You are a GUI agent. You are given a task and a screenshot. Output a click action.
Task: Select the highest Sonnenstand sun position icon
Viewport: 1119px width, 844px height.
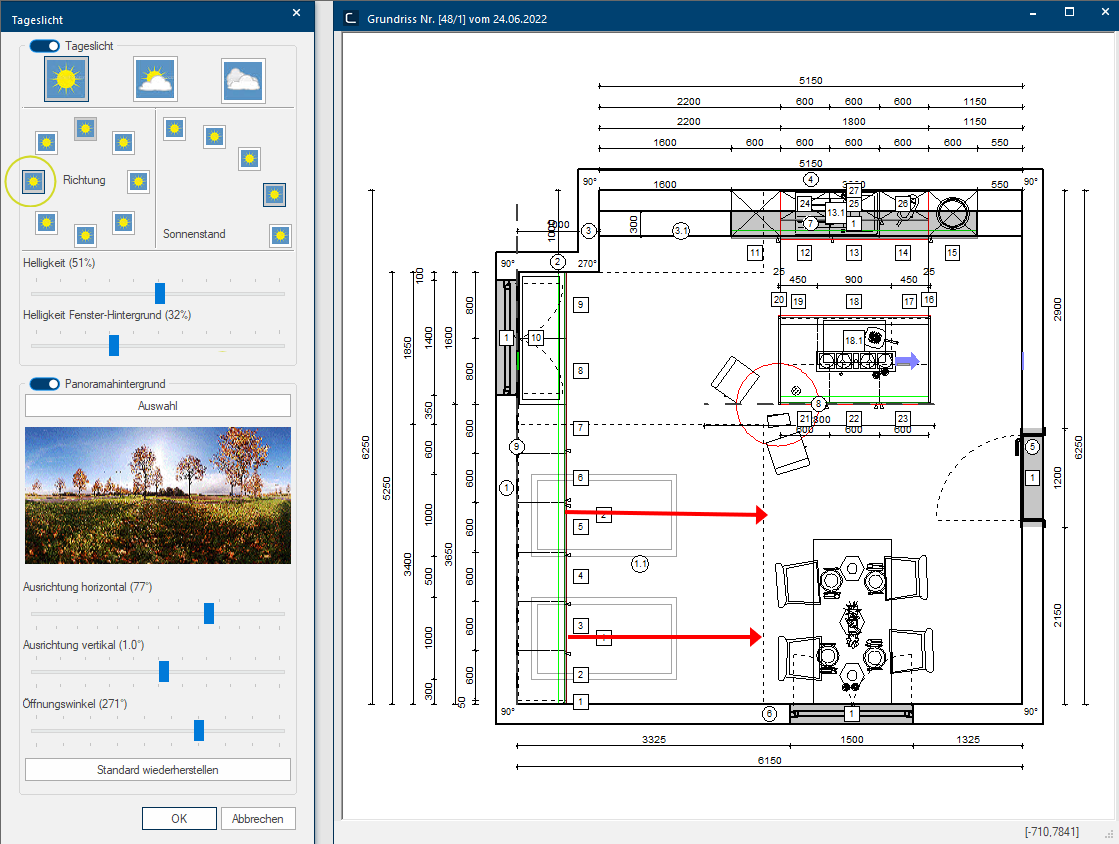click(x=175, y=128)
